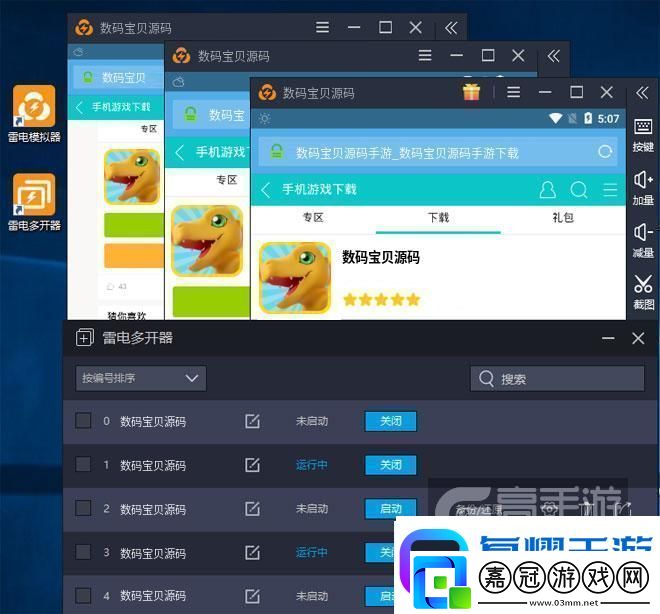
Task: Go back using arrow beside 手机游戏下载 in front window
Action: [266, 190]
